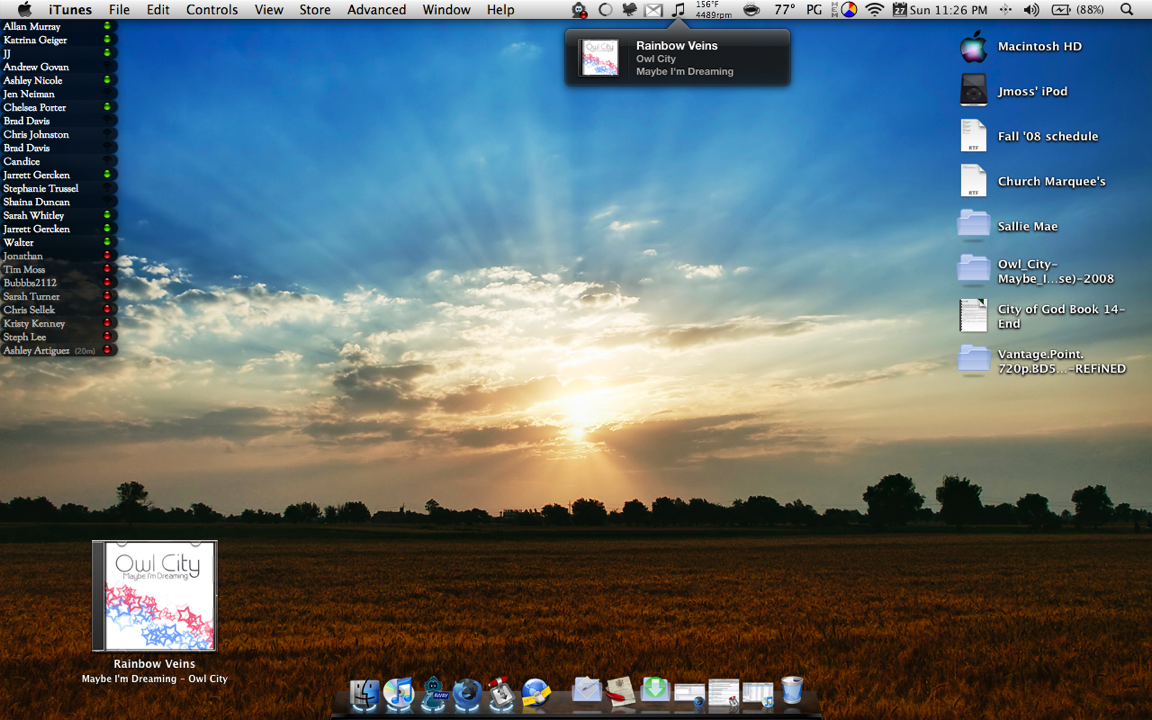Screen dimensions: 1152x720
Task: Select Tim Moss in buddy list
Action: point(59,270)
